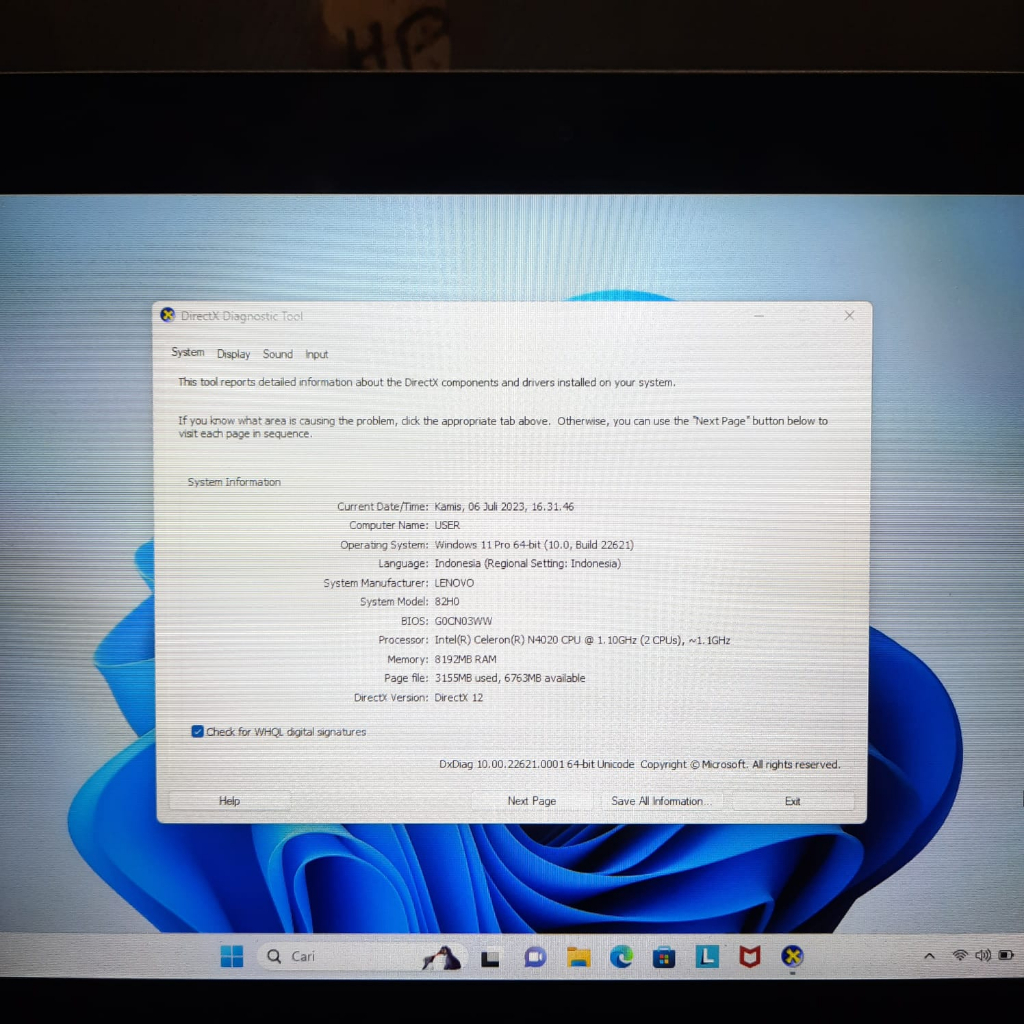Launch the Chat app from taskbar
The width and height of the screenshot is (1024, 1024).
[535, 958]
